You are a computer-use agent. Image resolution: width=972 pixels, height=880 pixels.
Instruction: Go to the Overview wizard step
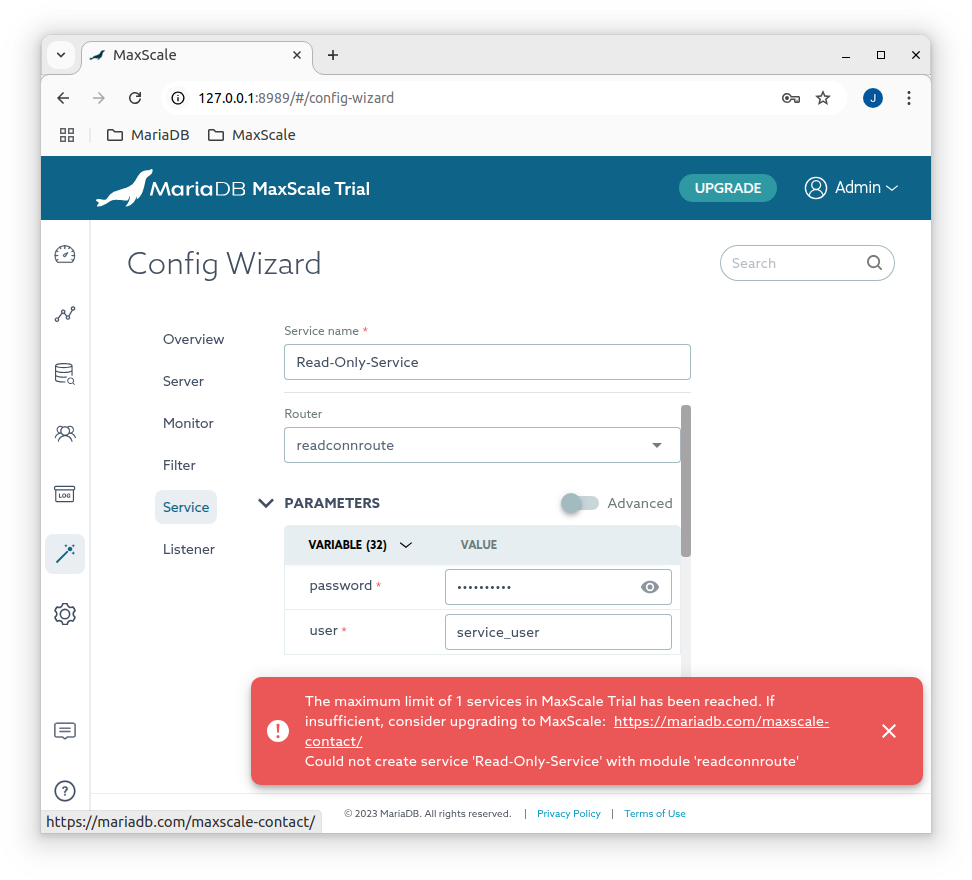[x=193, y=339]
